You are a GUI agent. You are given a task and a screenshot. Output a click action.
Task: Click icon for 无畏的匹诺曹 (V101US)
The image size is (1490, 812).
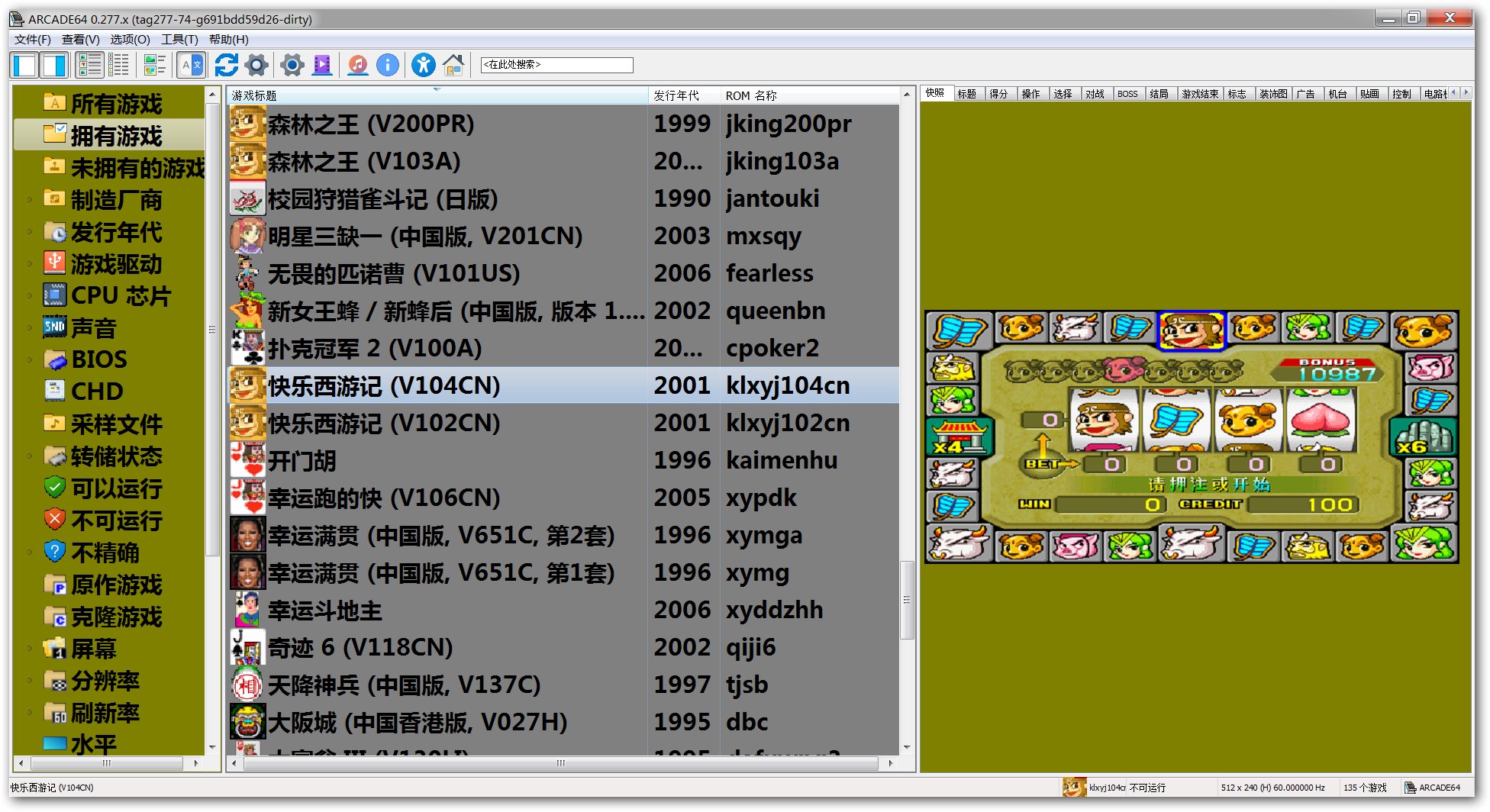click(247, 273)
